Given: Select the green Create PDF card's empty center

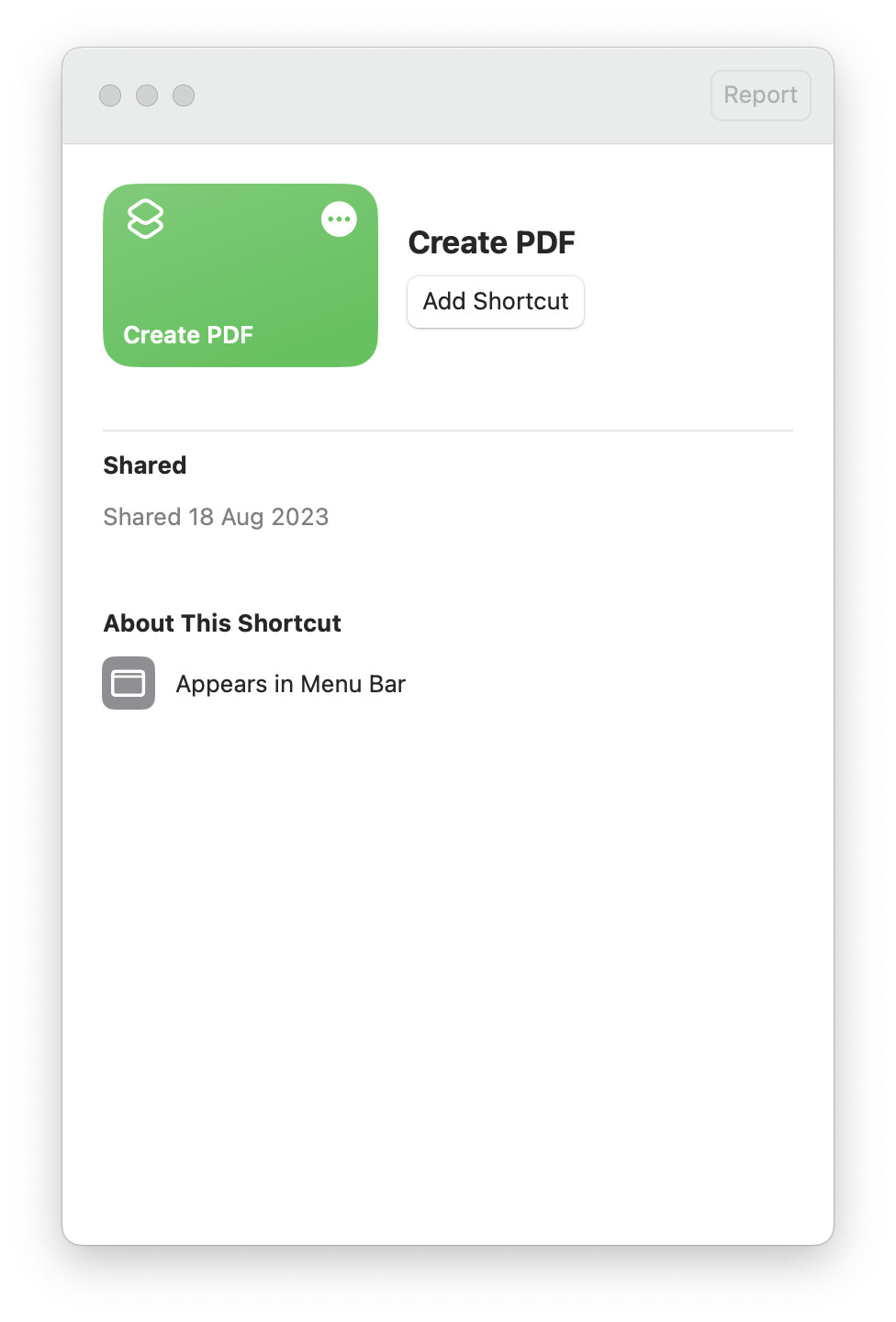Looking at the screenshot, I should point(241,275).
